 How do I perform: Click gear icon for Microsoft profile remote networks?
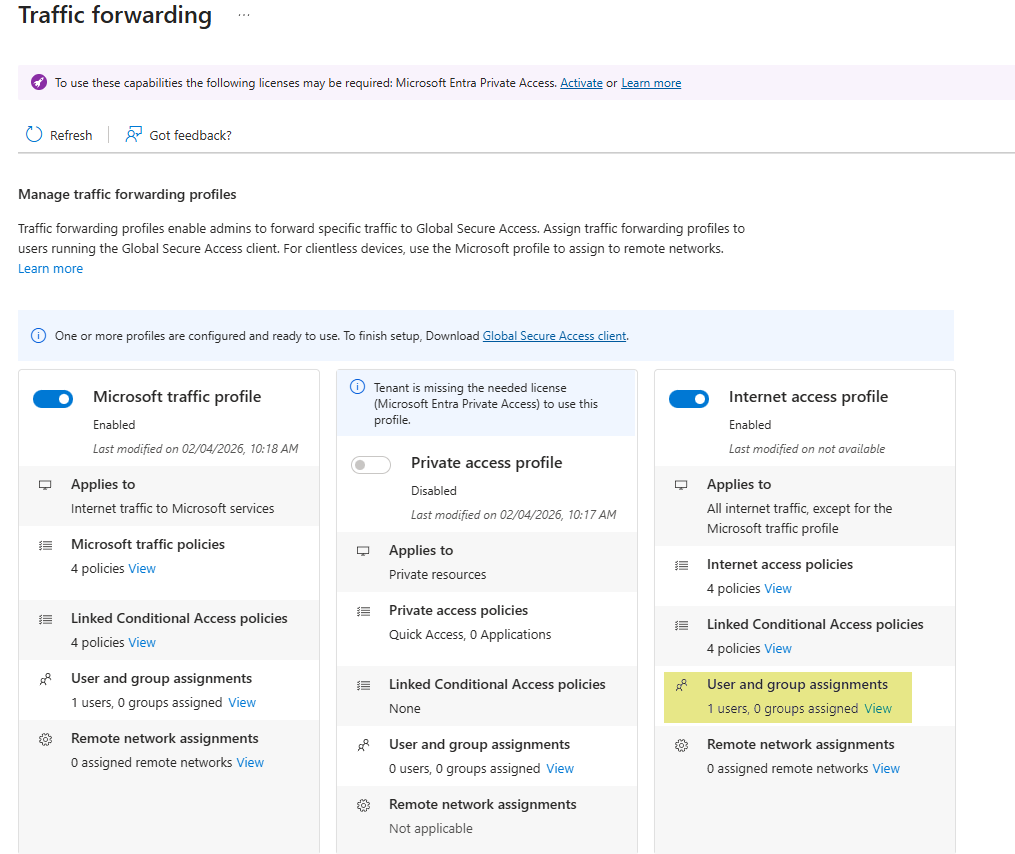45,739
